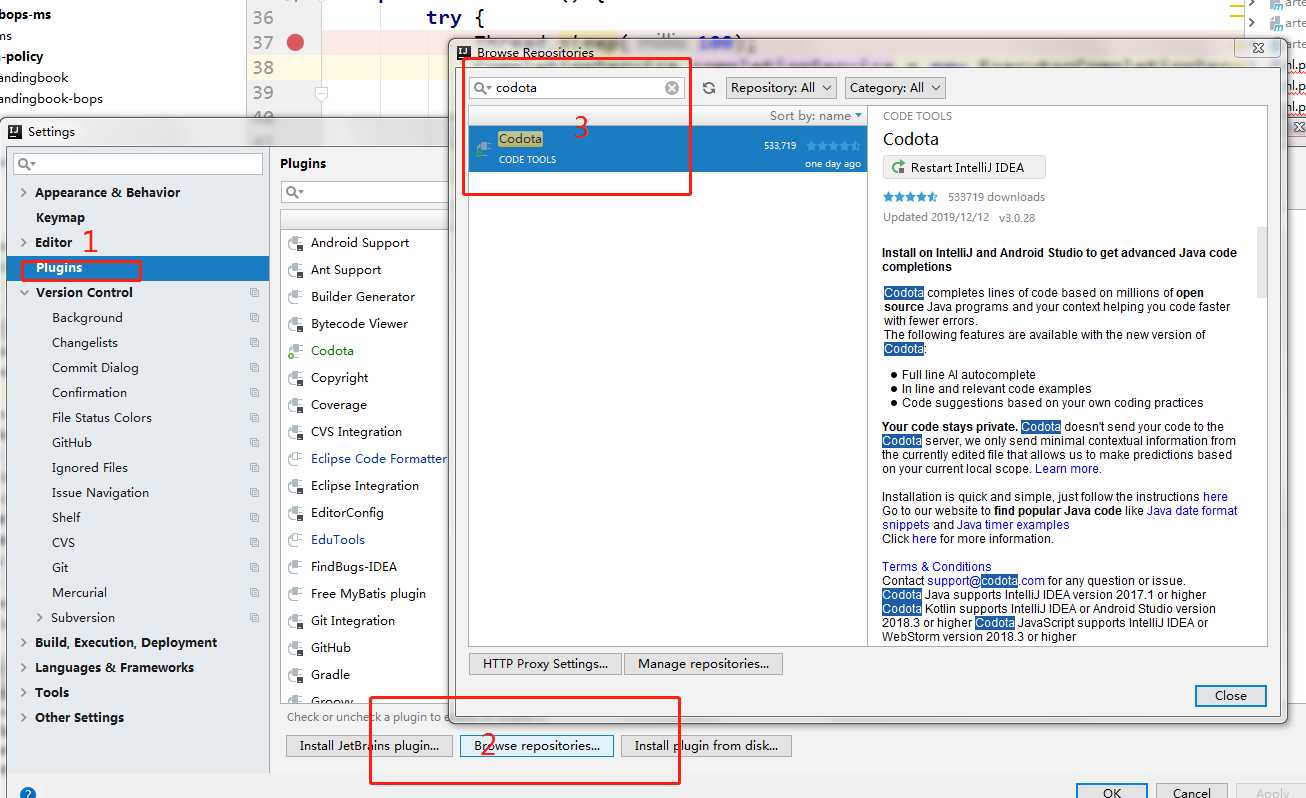1306x798 pixels.
Task: Click the EditorConfig plugin icon
Action: (x=295, y=513)
